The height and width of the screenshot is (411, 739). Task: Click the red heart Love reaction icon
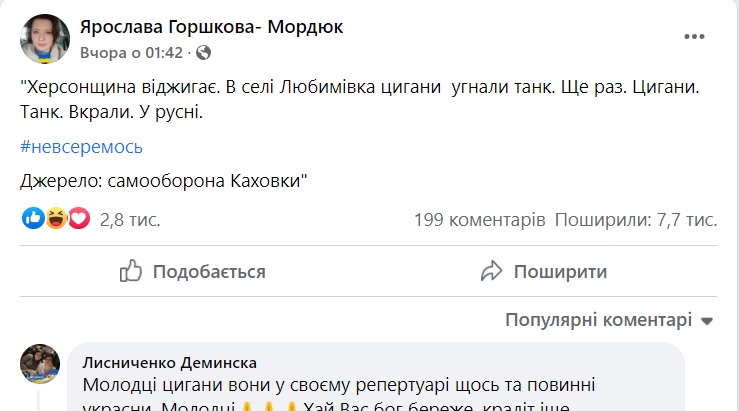tap(78, 218)
